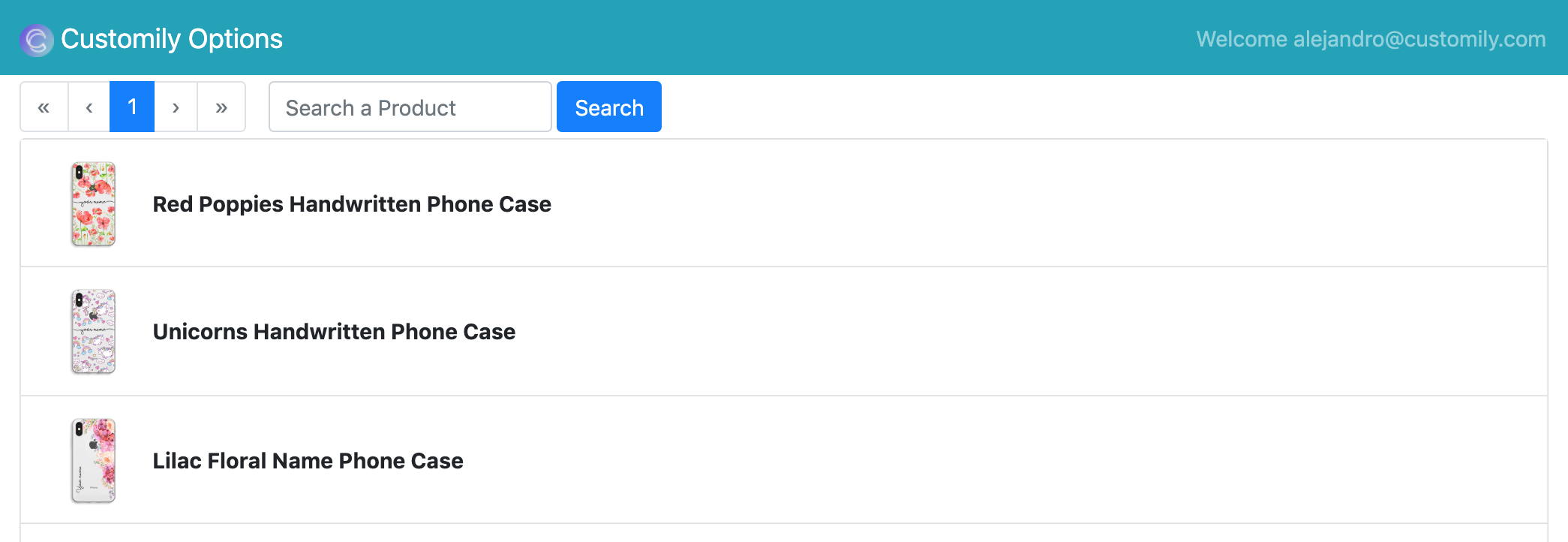Click the Customily logo icon

36,40
